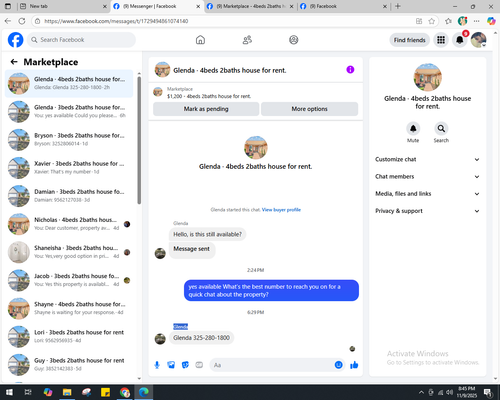This screenshot has height=400, width=500.
Task: Switch to the New tab browser tab
Action: (x=63, y=6)
